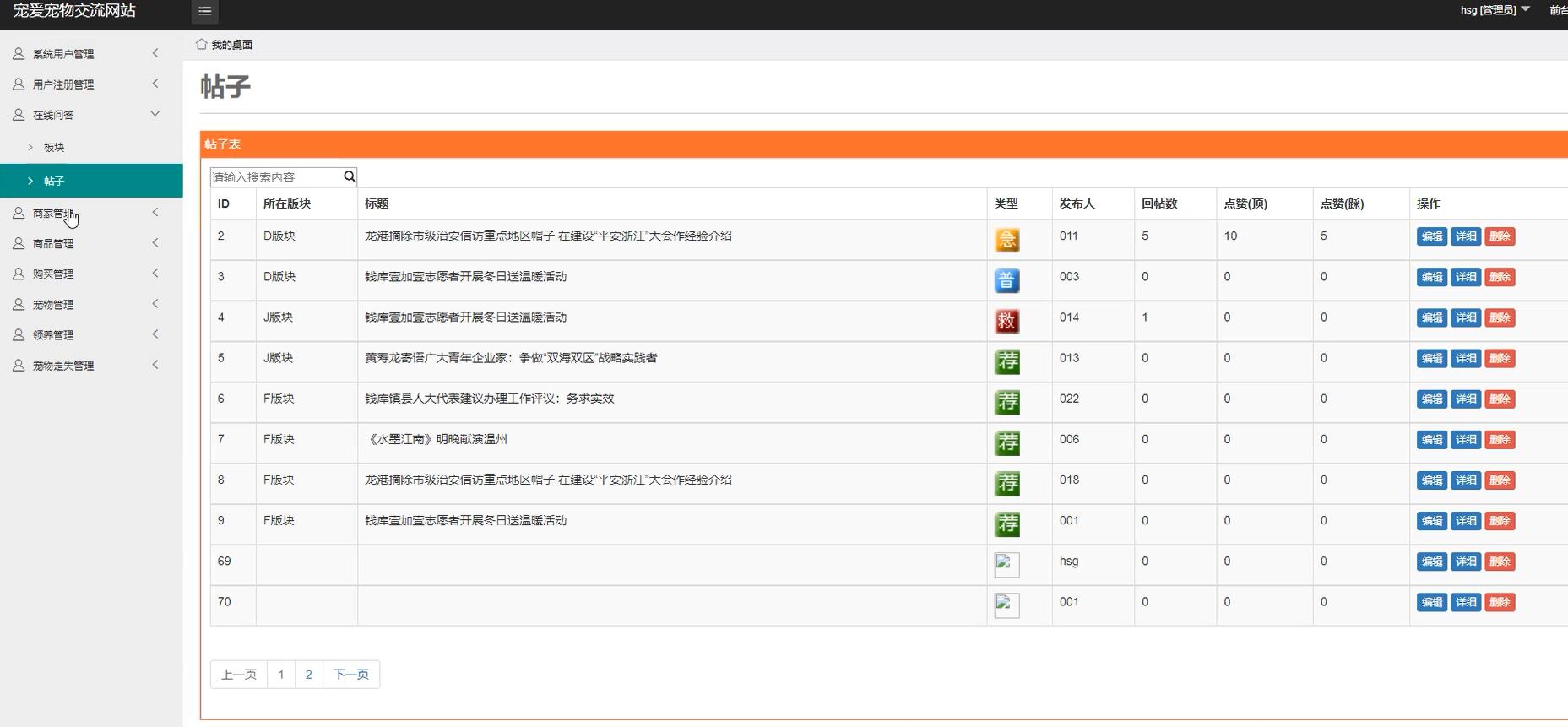Click the 荐 type icon in row 6
The width and height of the screenshot is (1568, 727).
point(1006,402)
